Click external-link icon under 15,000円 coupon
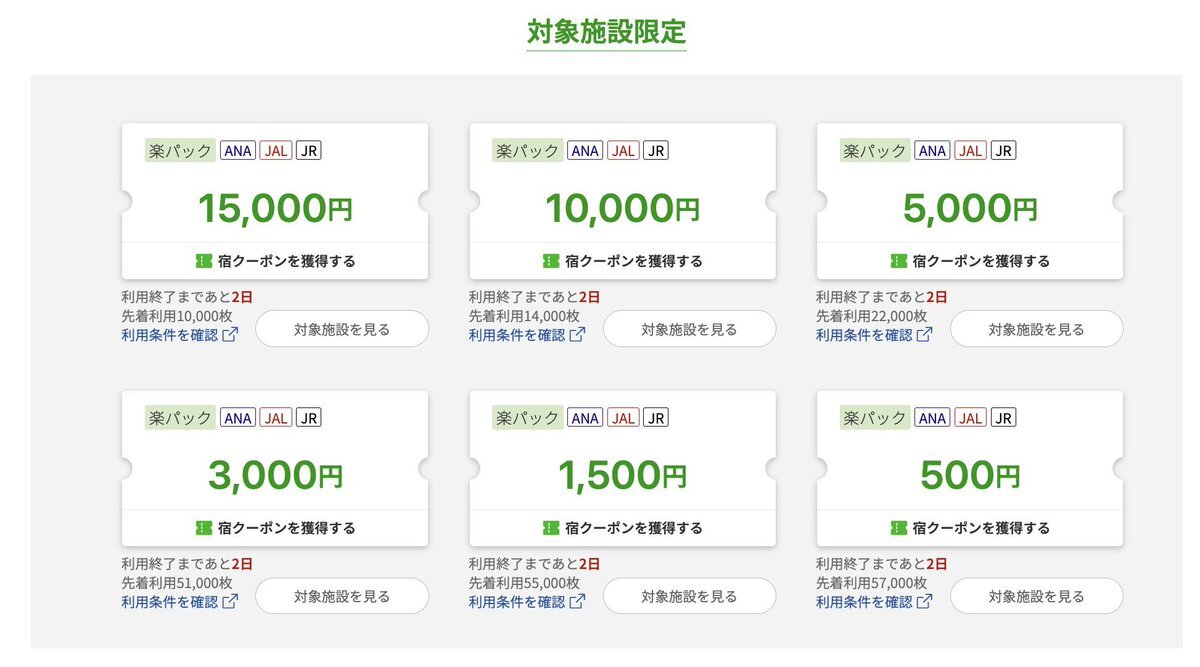 (x=230, y=335)
